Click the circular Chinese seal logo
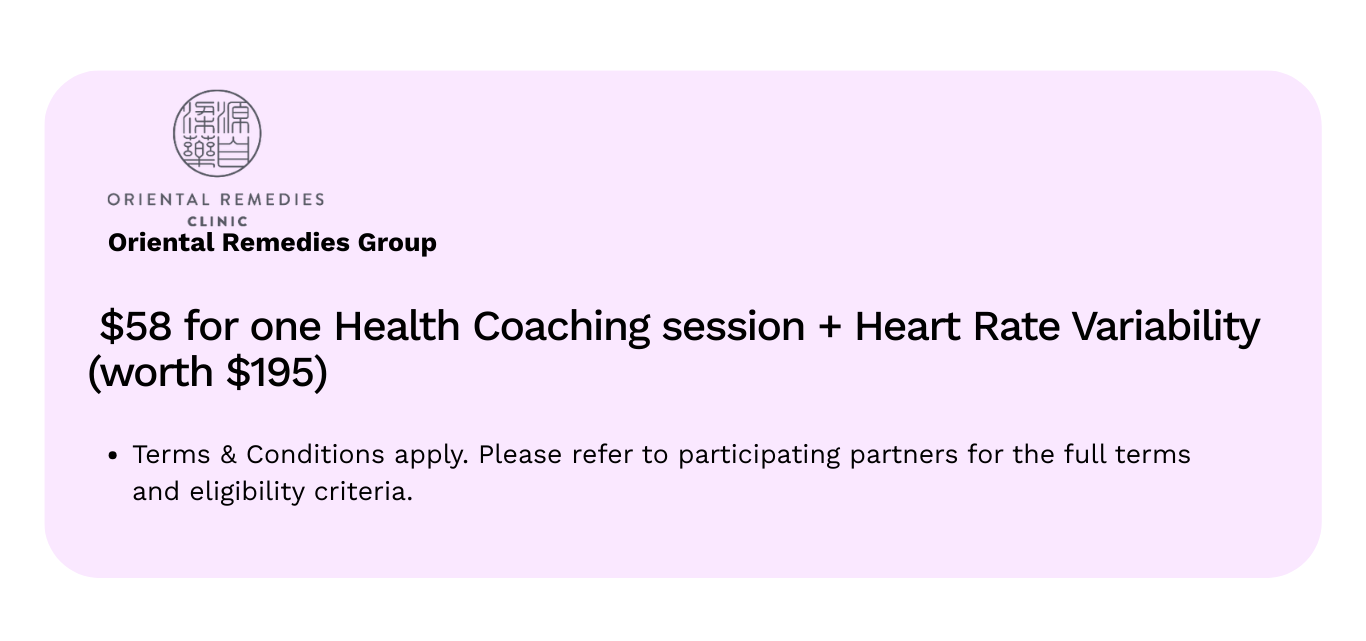This screenshot has height=641, width=1366. click(217, 134)
